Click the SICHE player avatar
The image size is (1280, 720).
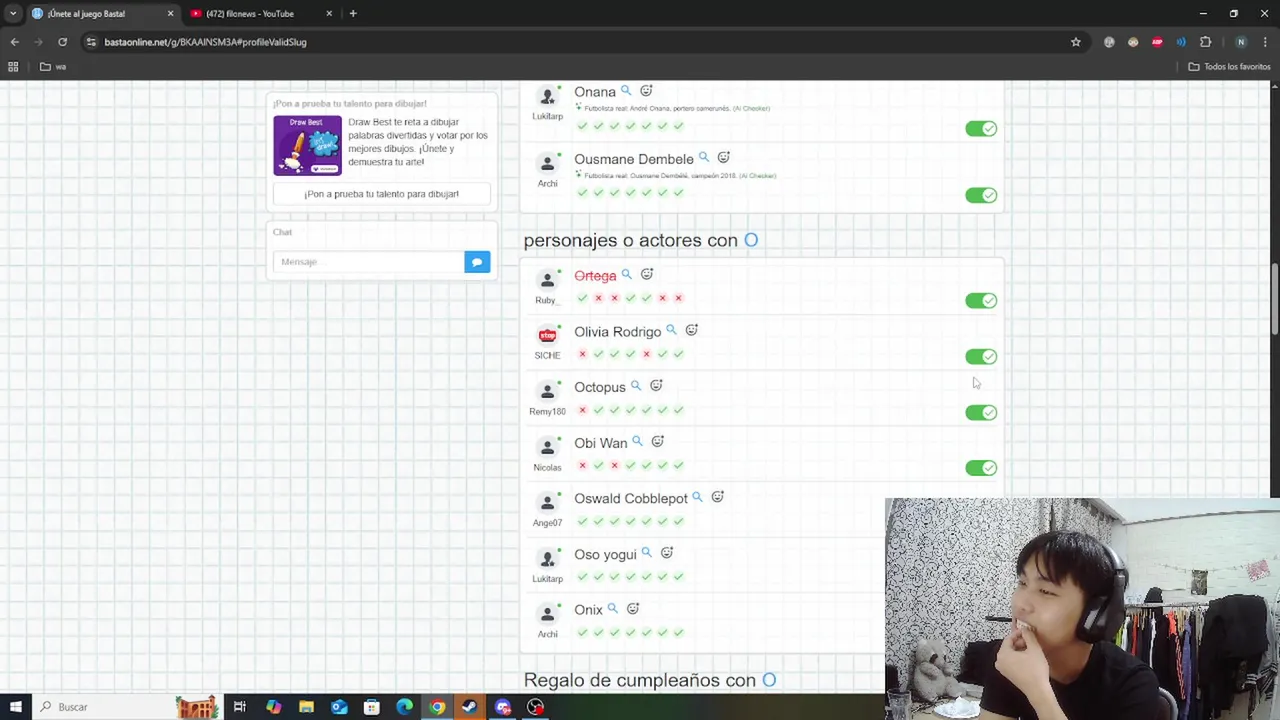click(x=547, y=335)
